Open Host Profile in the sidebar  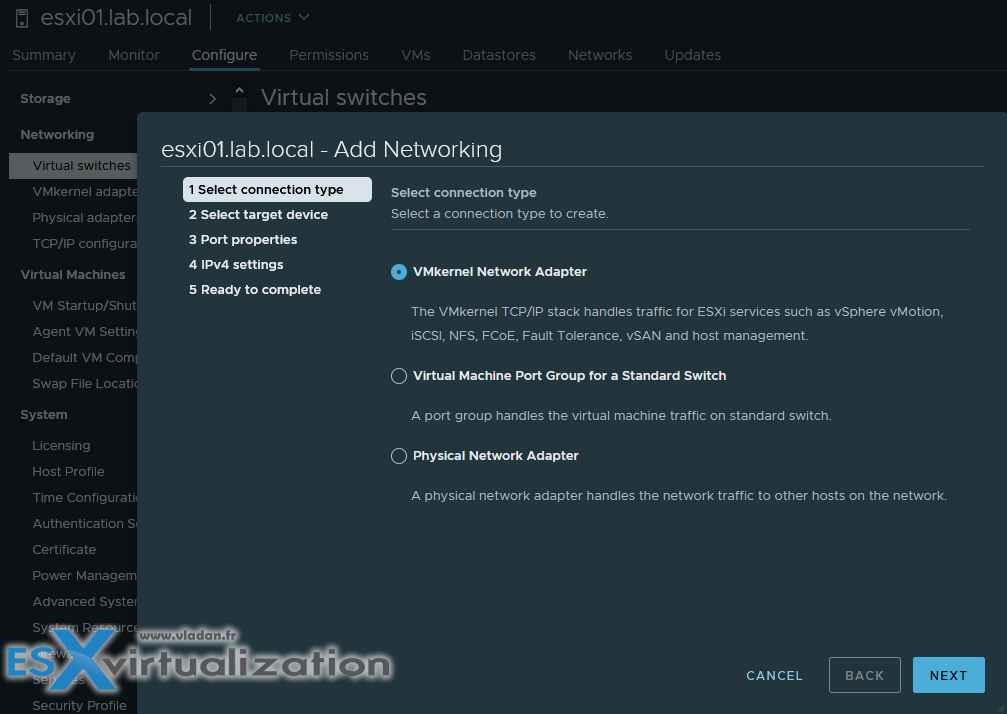pos(68,471)
